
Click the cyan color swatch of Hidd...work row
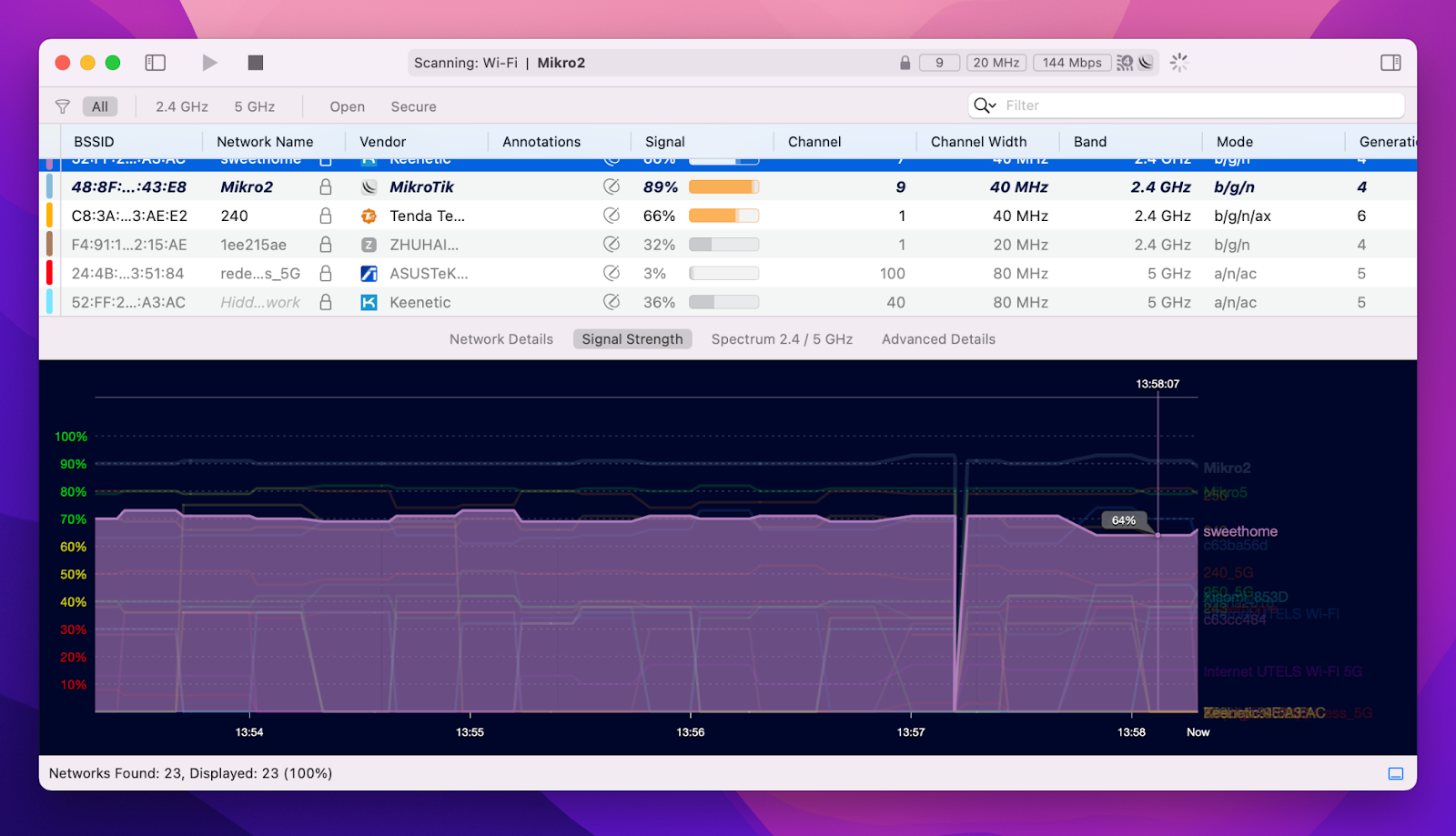(49, 302)
